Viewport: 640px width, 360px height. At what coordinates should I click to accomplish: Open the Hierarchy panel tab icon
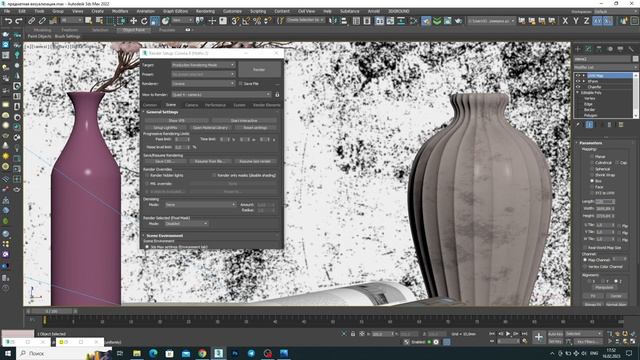click(x=599, y=49)
